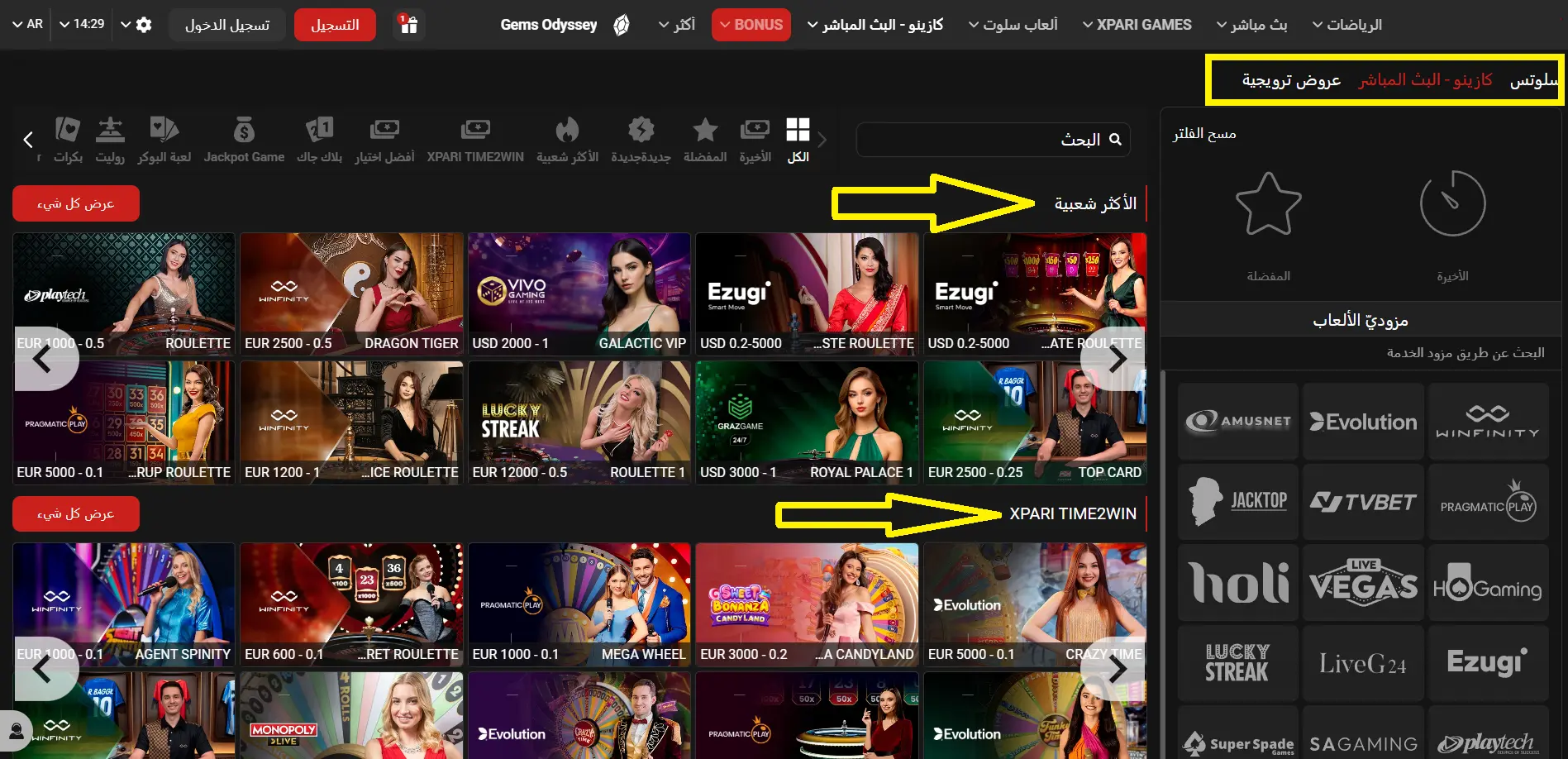1568x759 pixels.
Task: Click the settings gear icon
Action: (143, 24)
